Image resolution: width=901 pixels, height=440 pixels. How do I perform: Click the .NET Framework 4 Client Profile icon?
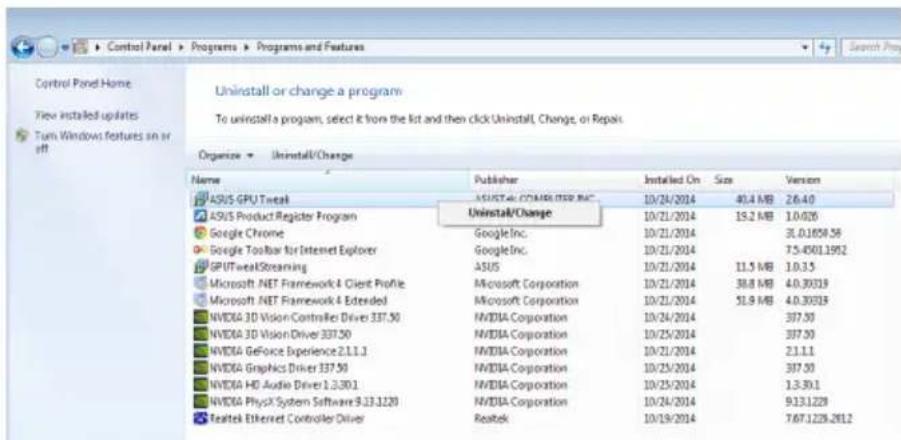[x=201, y=284]
